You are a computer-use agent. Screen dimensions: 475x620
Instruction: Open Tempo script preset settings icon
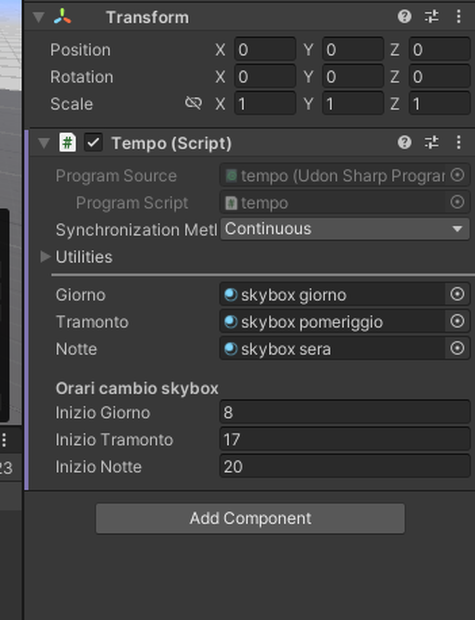[x=431, y=142]
